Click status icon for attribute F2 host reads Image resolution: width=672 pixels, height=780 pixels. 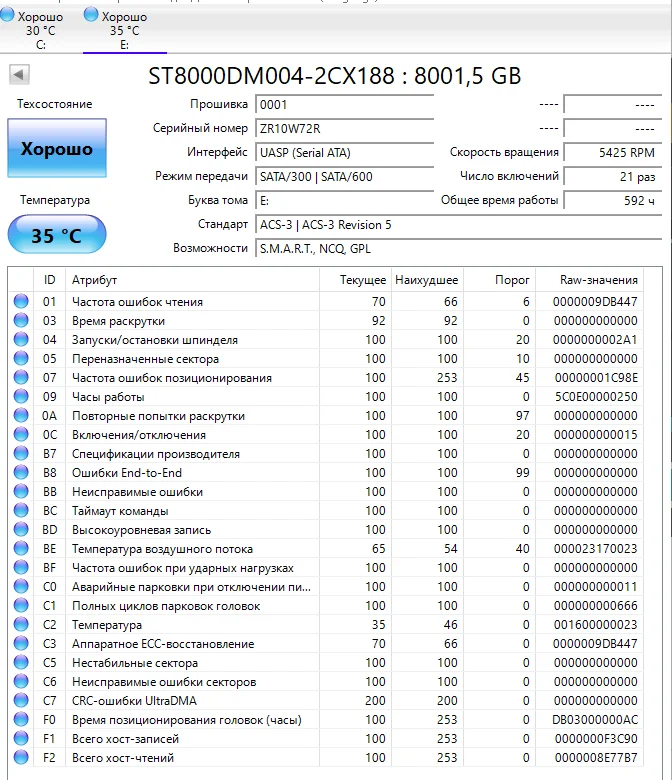(21, 758)
